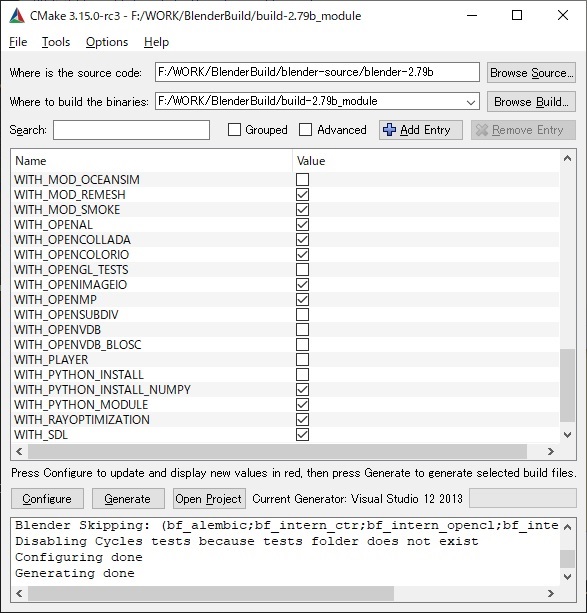
Task: Uncheck WITH_OPENIMAGEIO option
Action: point(302,284)
